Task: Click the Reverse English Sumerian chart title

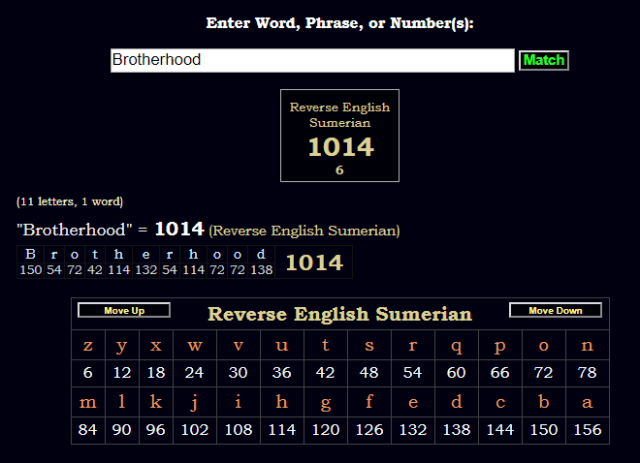Action: [339, 315]
